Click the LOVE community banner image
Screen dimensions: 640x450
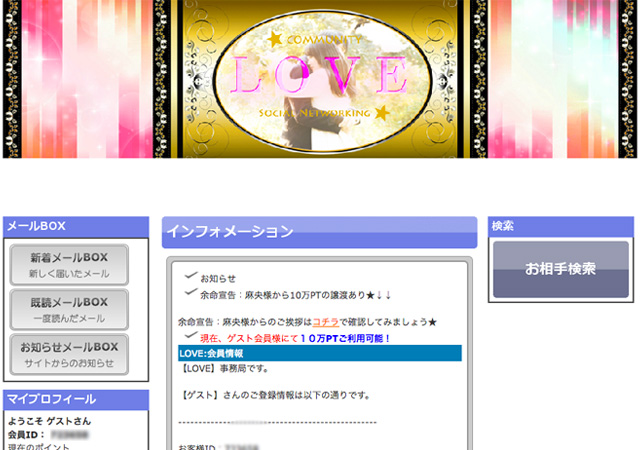[x=320, y=79]
